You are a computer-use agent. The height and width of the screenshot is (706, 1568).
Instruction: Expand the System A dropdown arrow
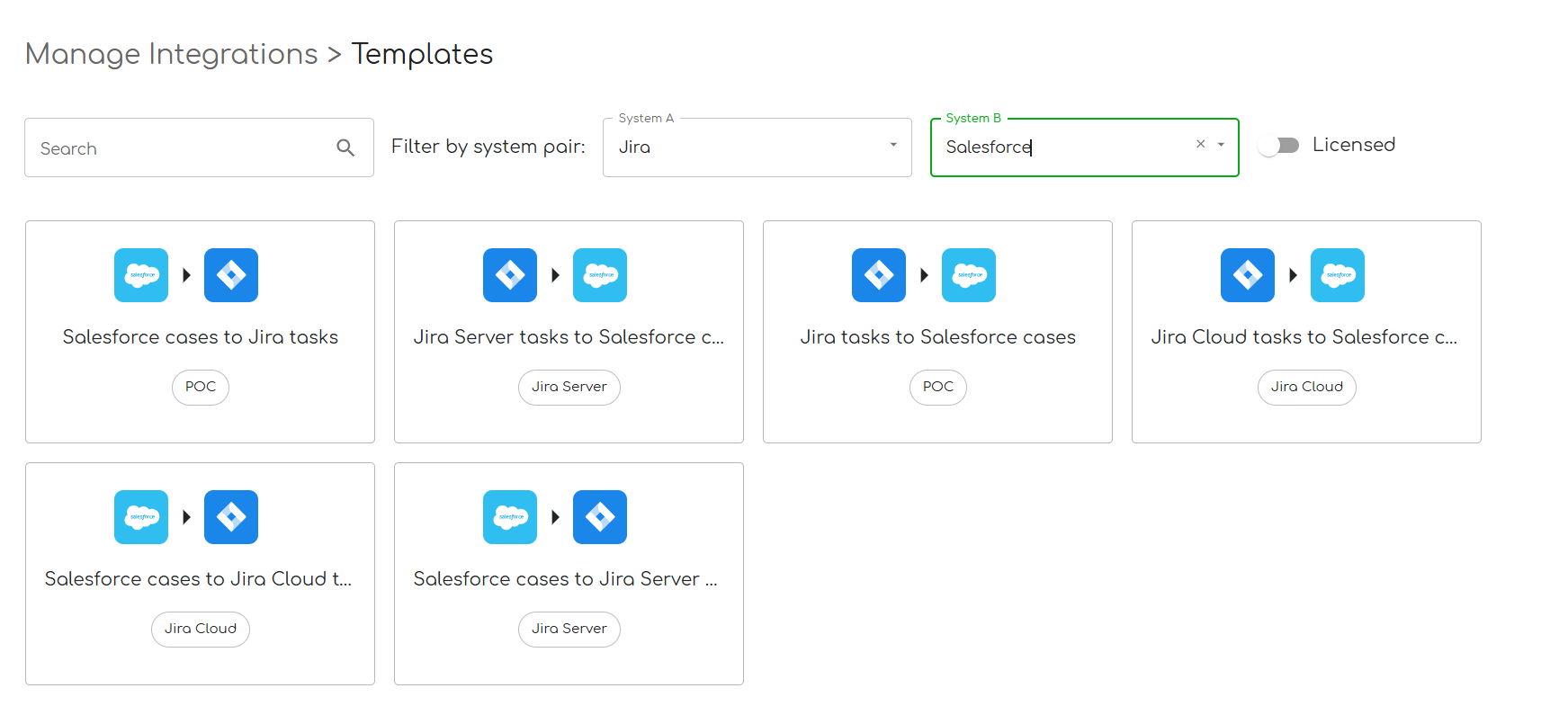point(893,145)
